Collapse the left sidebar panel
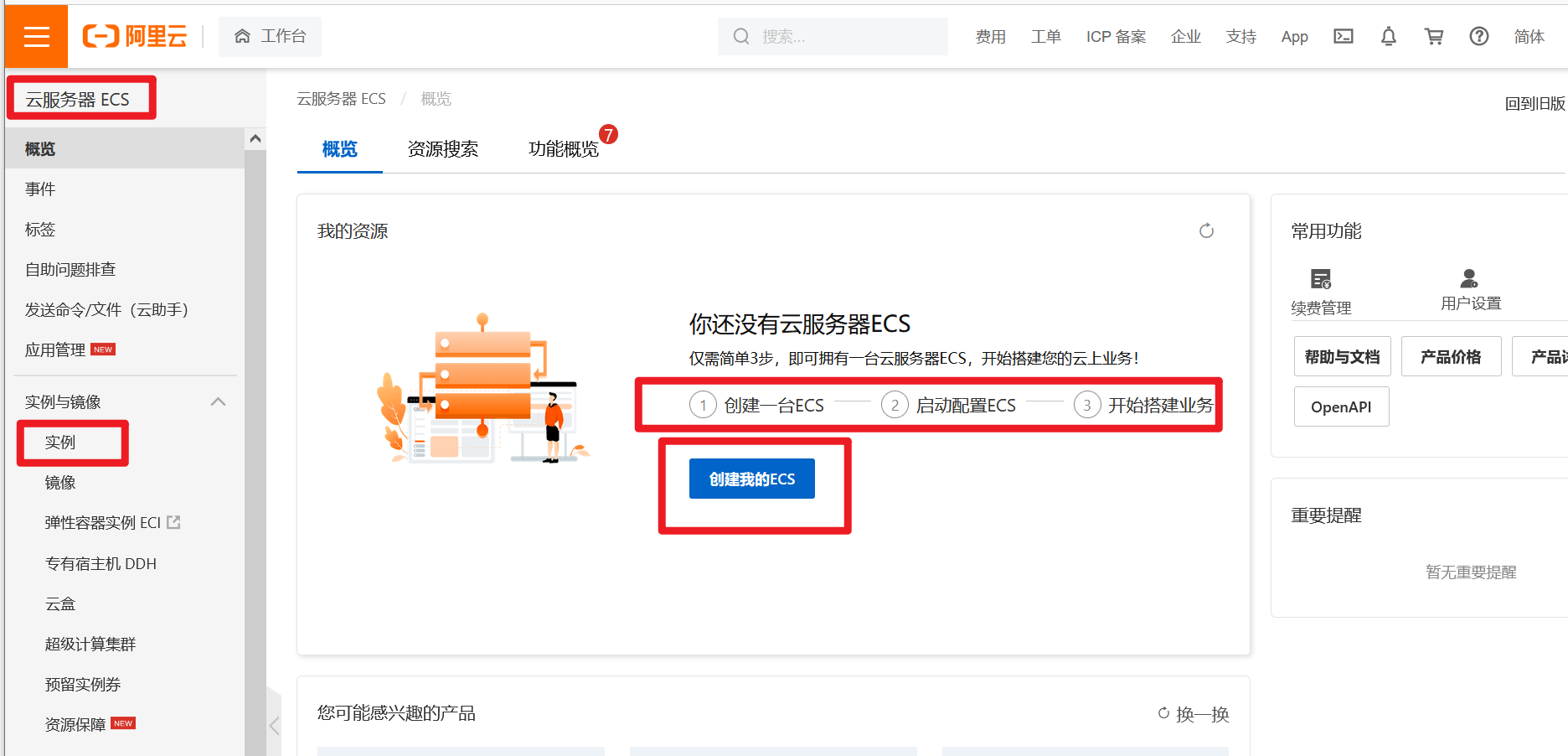Screen dimensions: 1568x756 click(274, 725)
